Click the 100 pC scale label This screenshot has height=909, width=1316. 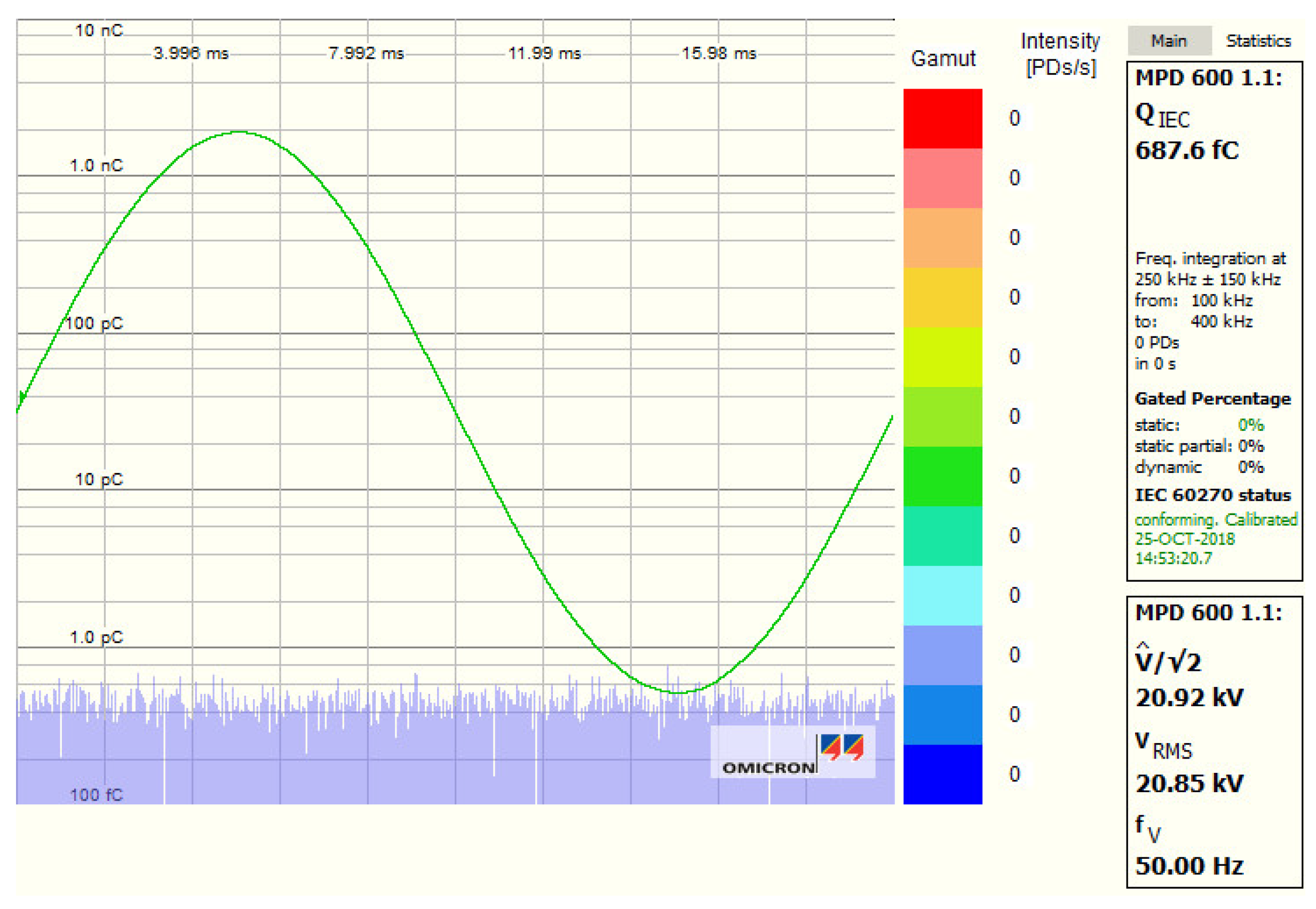[94, 323]
